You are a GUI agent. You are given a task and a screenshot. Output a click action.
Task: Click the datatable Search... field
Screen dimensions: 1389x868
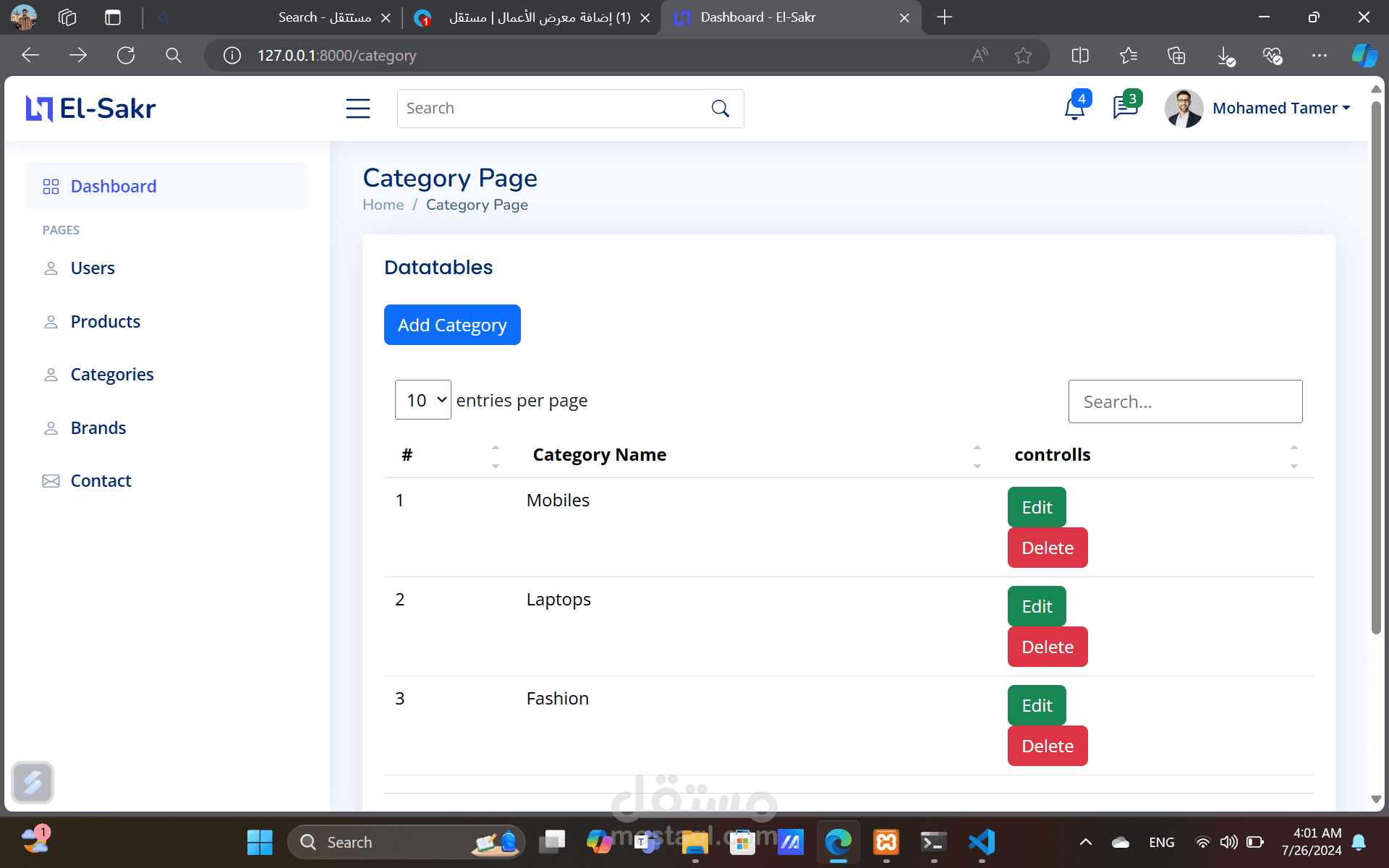[1185, 401]
